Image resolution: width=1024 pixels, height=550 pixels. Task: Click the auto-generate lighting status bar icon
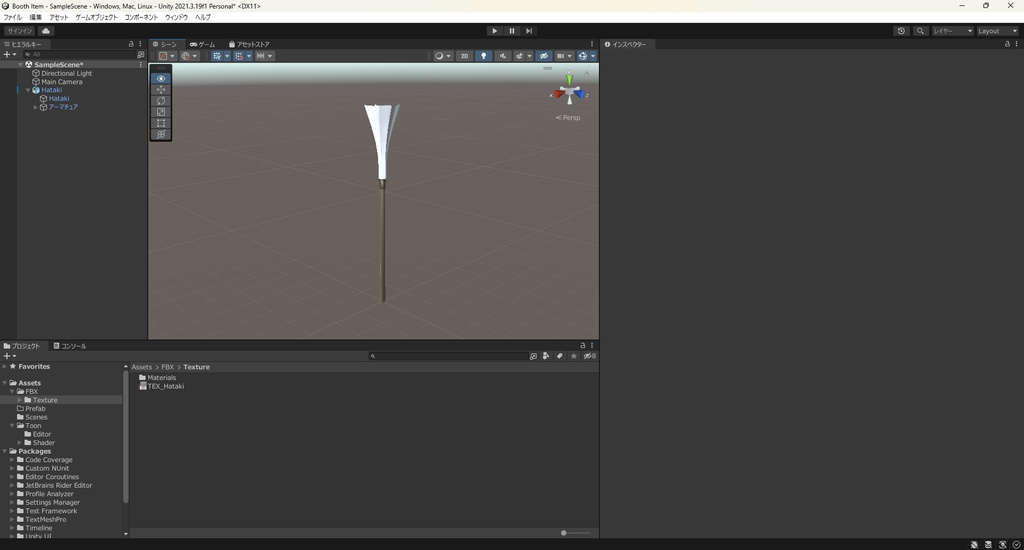click(1002, 544)
